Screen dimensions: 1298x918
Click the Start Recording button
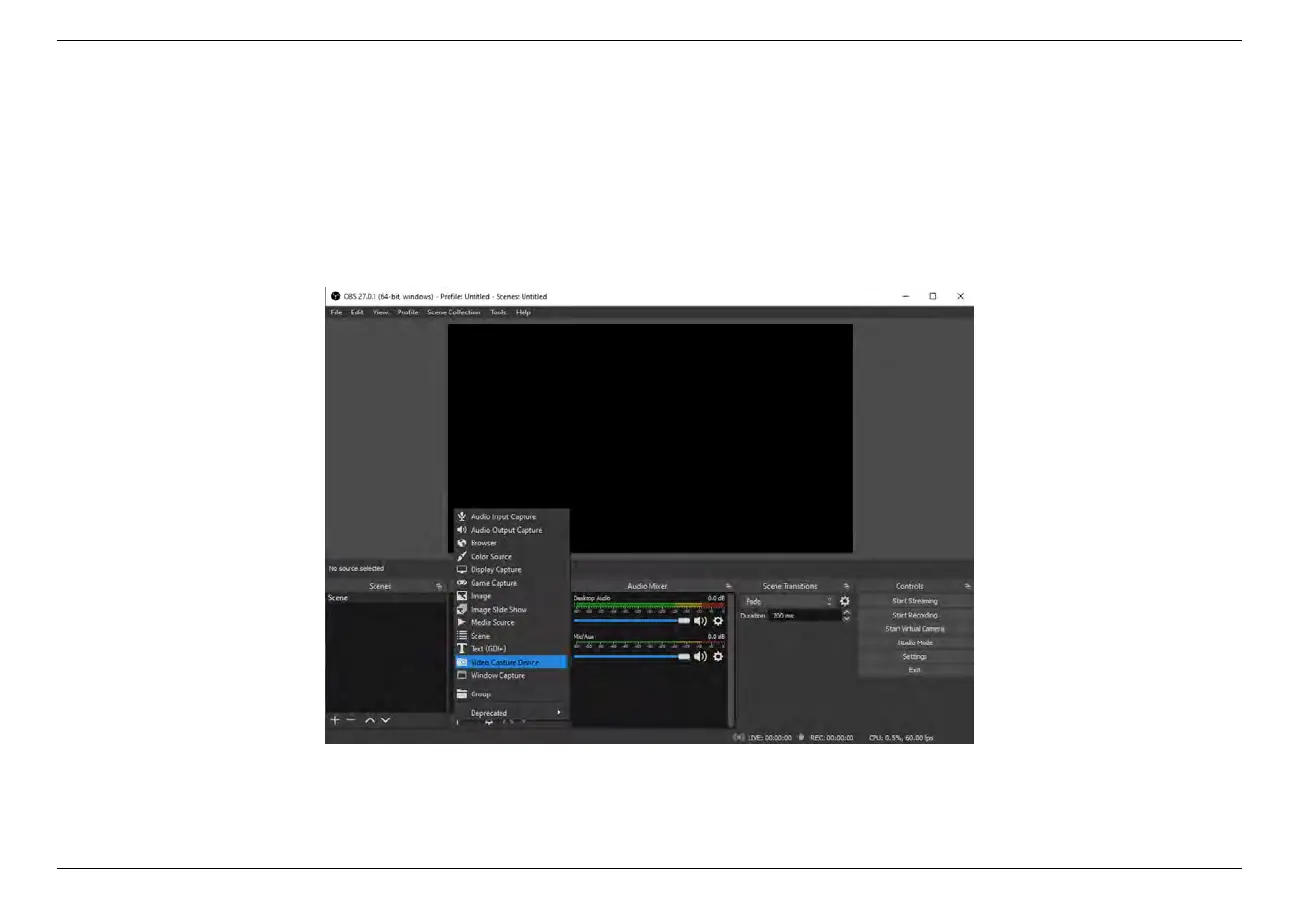915,615
